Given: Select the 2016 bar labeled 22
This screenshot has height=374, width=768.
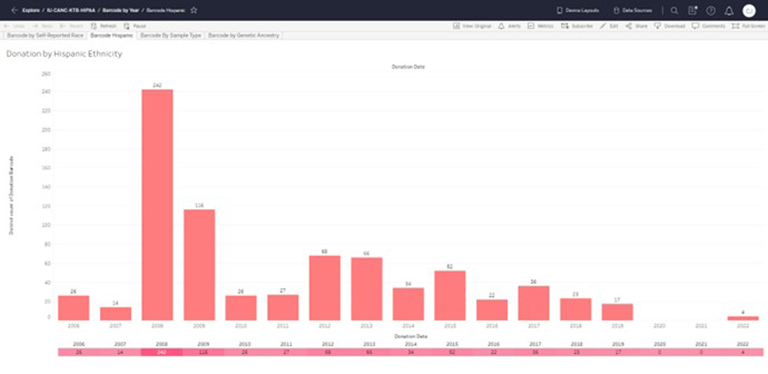Looking at the screenshot, I should point(492,310).
